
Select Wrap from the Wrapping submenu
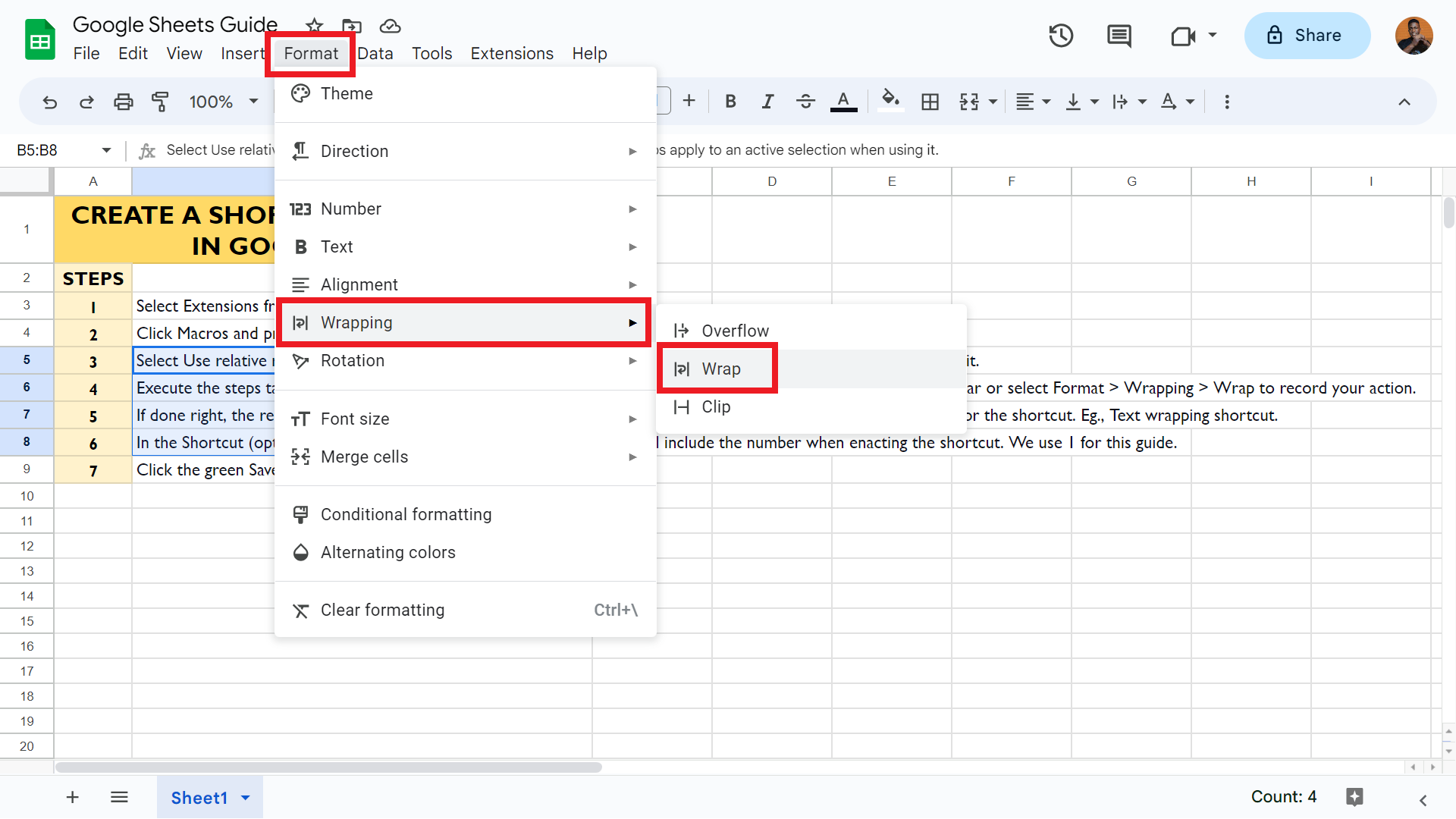(x=720, y=369)
